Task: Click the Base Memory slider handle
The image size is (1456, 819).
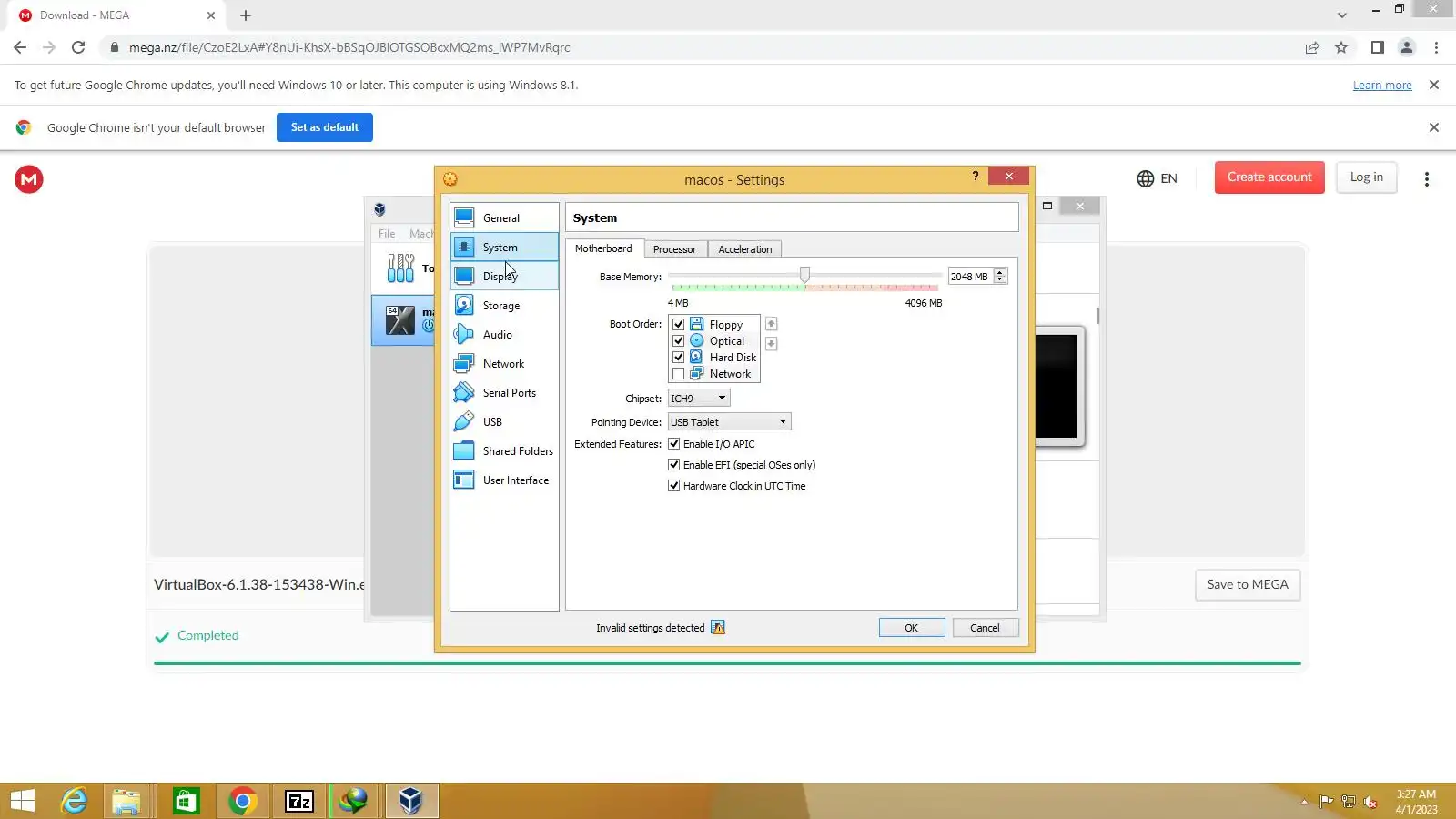Action: 804,274
